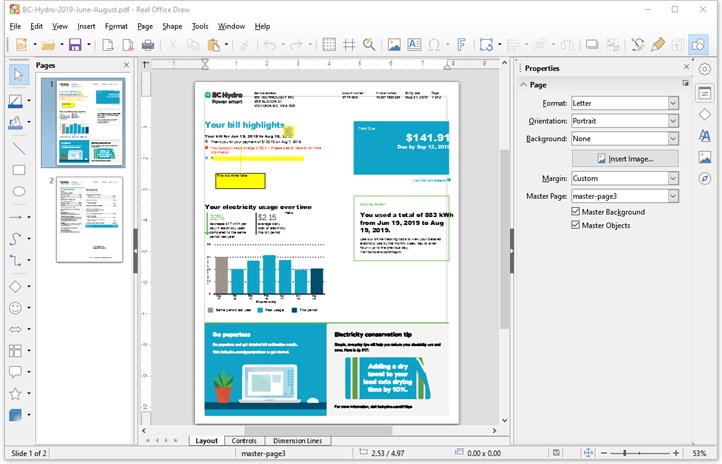Open the Navigator sidebar icon
Screen dimensions: 722x464
[x=705, y=178]
